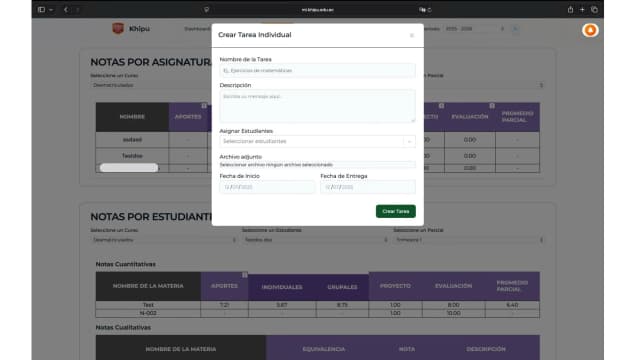Viewport: 640px width, 360px height.
Task: Click the Grupales column header
Action: [342, 287]
